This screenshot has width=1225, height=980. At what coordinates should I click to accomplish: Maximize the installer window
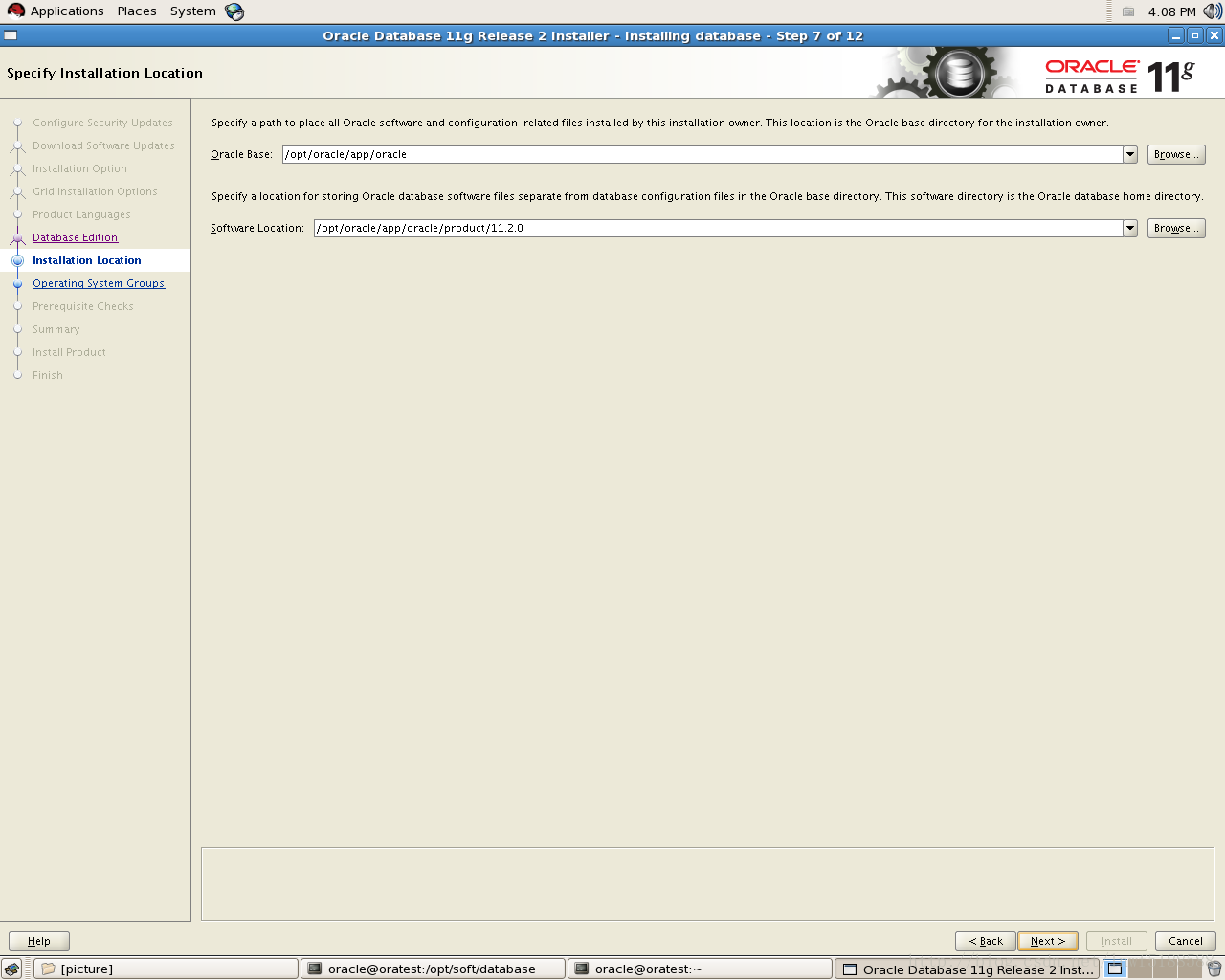1195,35
